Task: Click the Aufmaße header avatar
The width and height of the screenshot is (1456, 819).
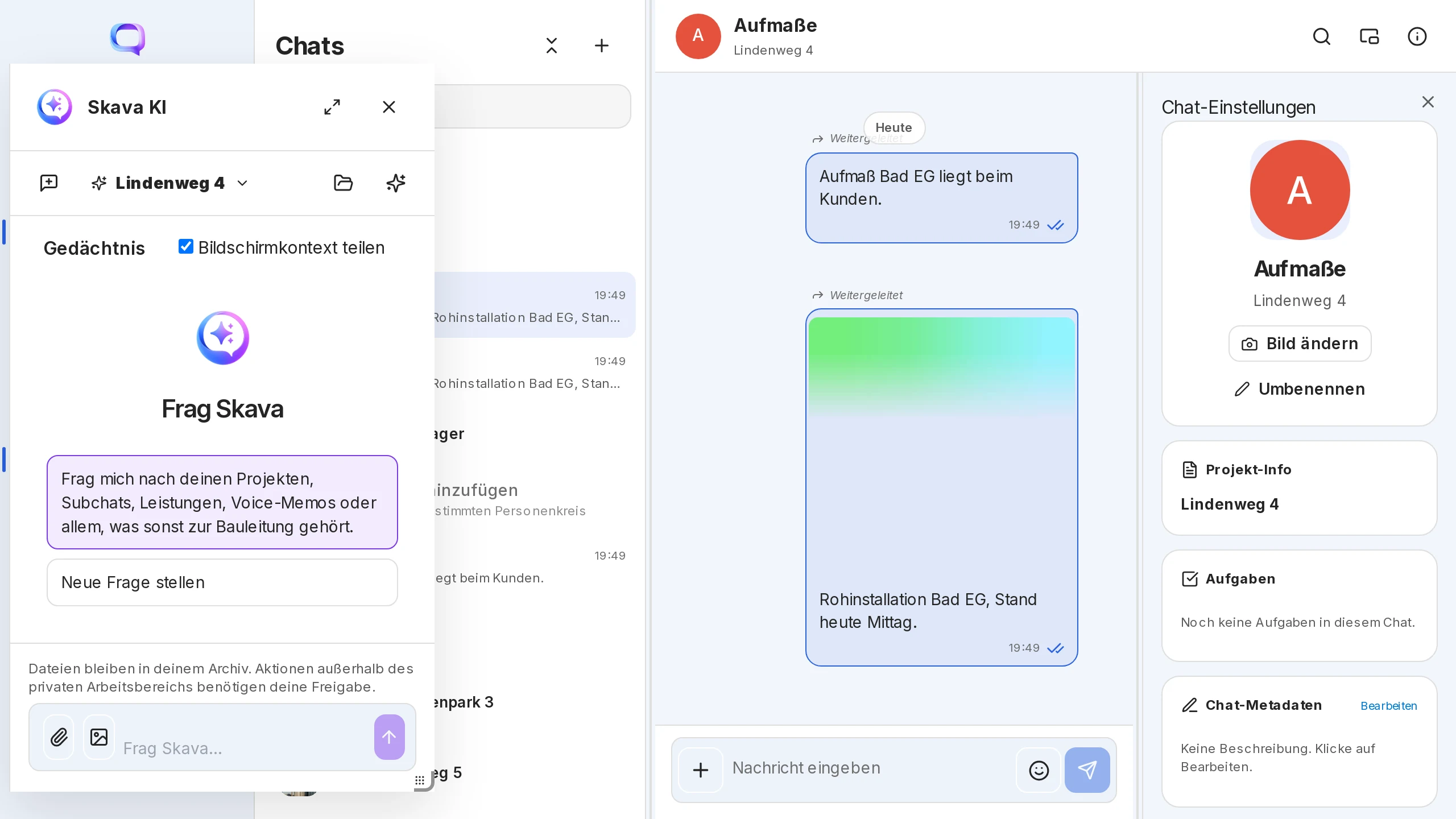Action: 698,36
